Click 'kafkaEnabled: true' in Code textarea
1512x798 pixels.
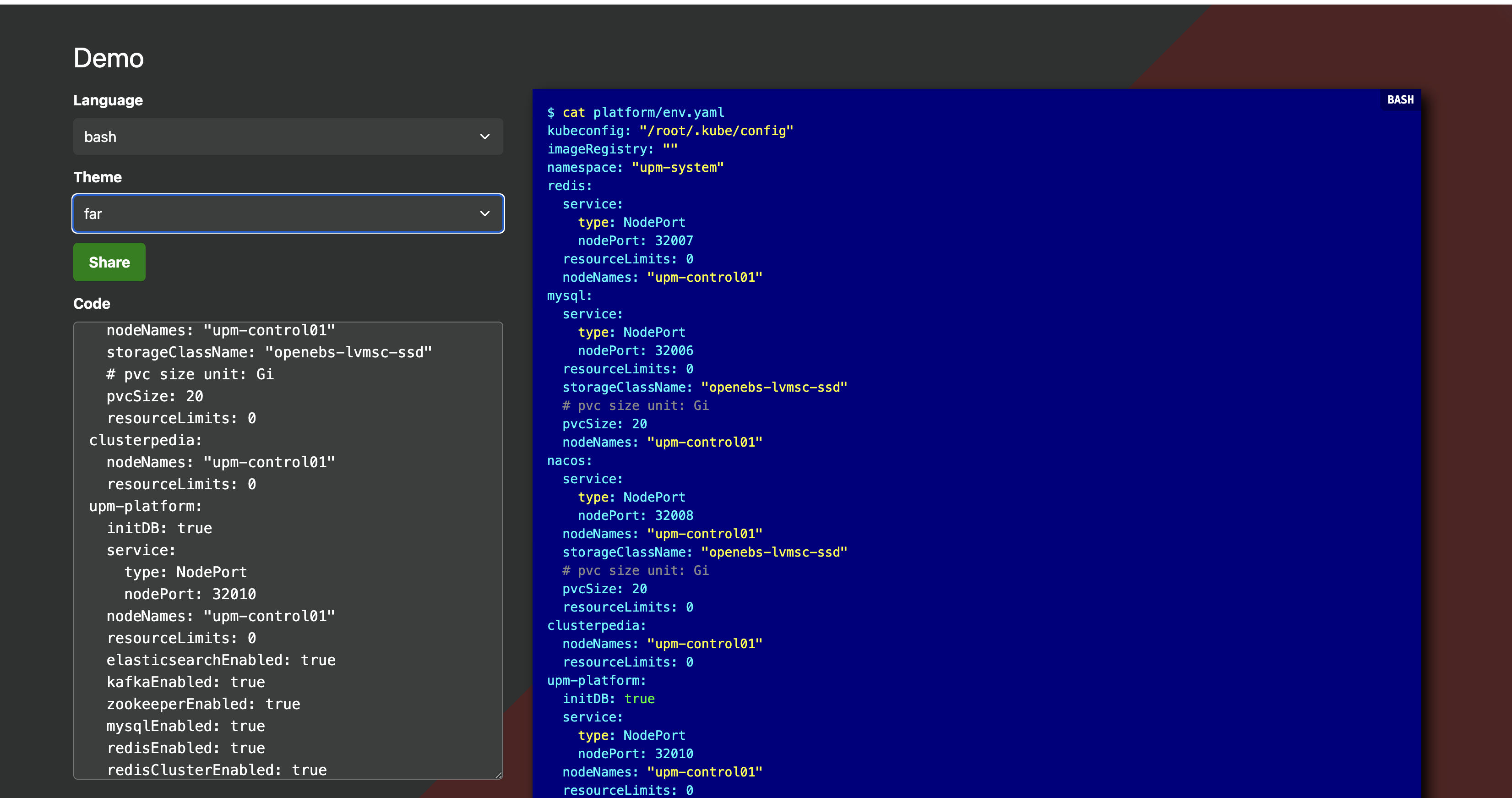tap(186, 682)
